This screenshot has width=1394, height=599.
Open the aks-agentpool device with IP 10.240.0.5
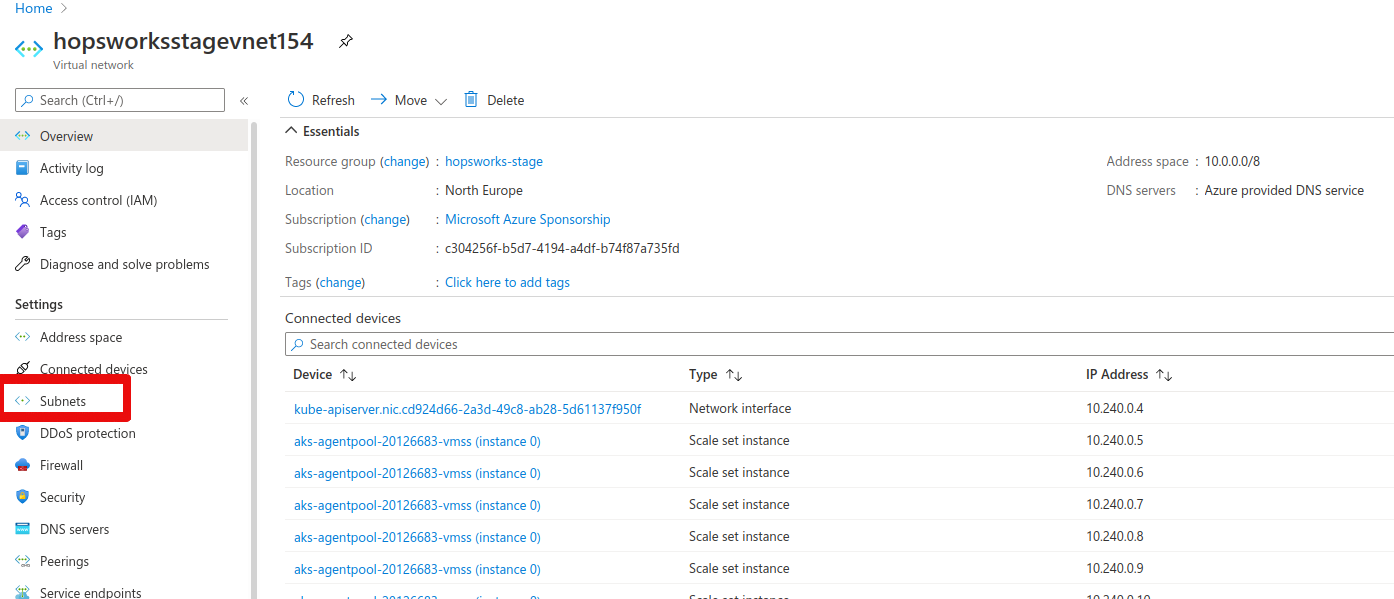(417, 441)
